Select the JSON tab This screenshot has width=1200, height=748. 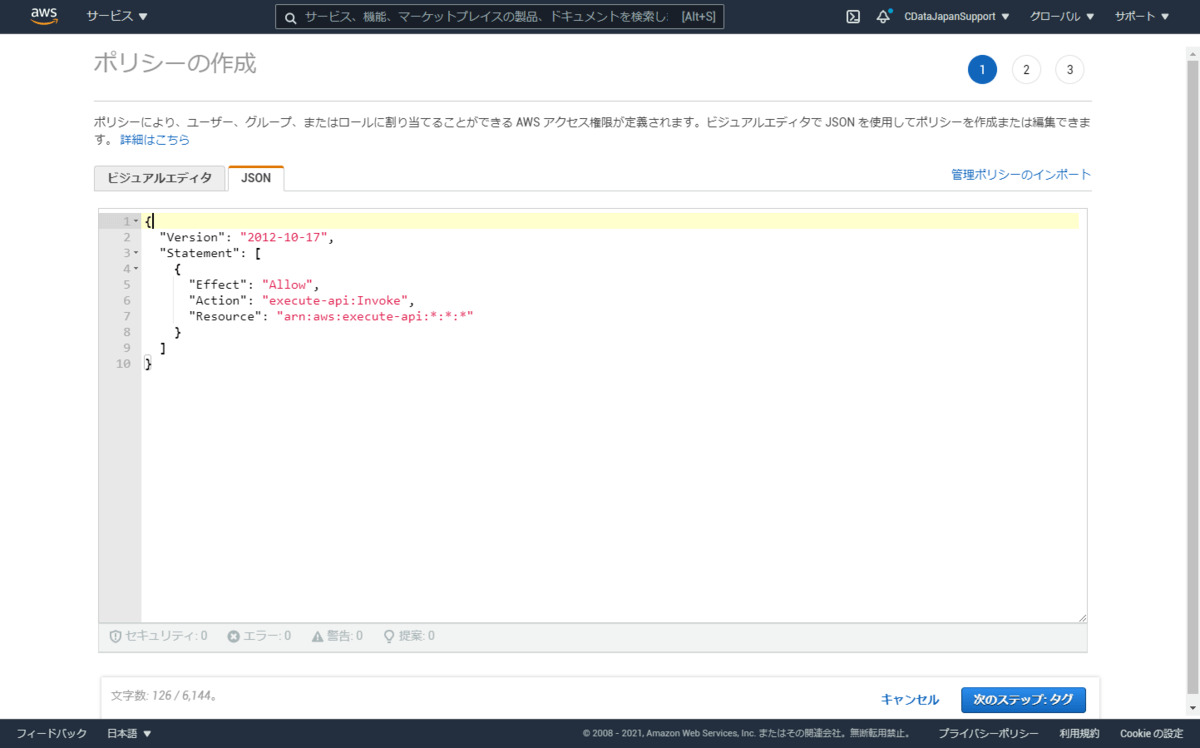(256, 178)
